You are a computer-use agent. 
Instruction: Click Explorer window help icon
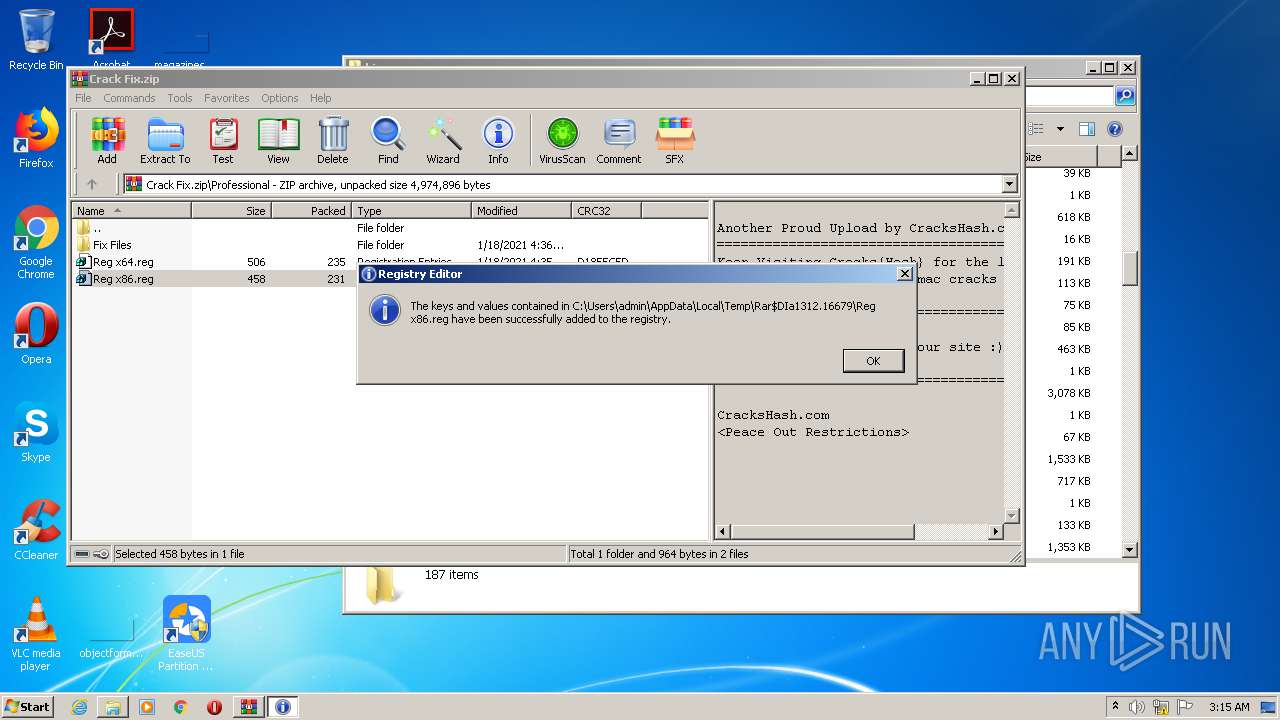point(1115,129)
